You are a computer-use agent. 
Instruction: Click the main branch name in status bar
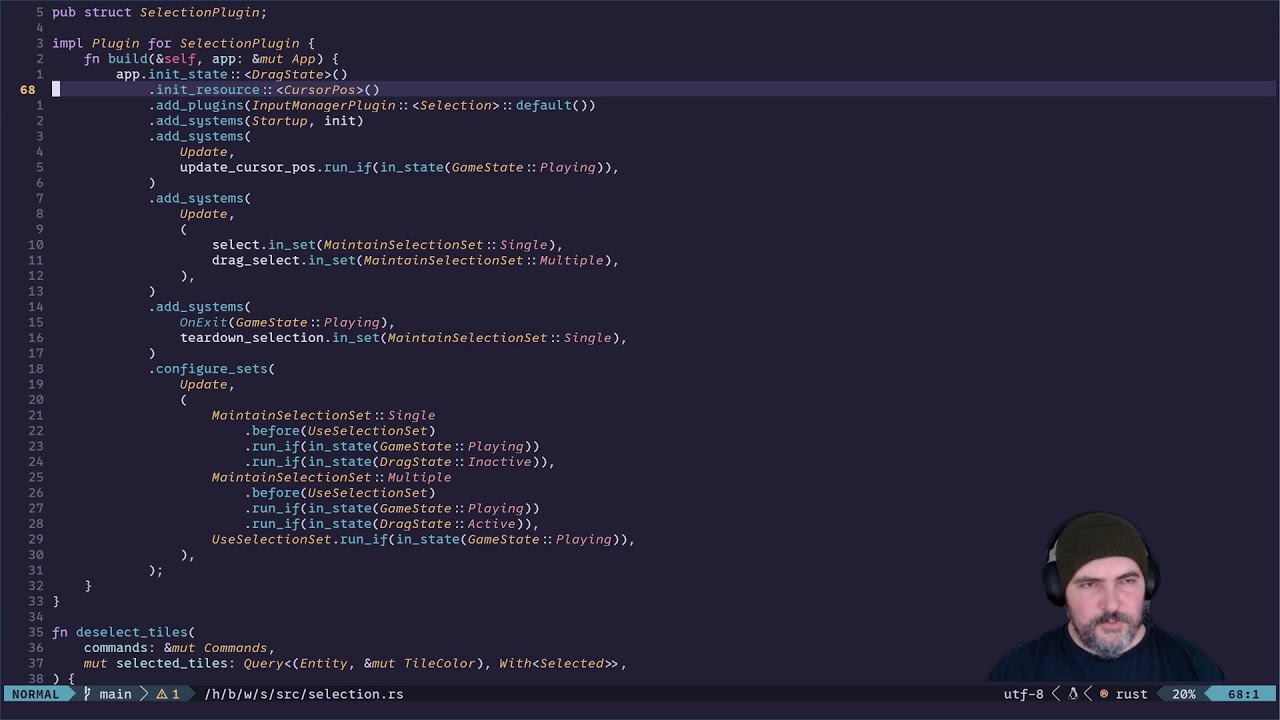click(115, 694)
